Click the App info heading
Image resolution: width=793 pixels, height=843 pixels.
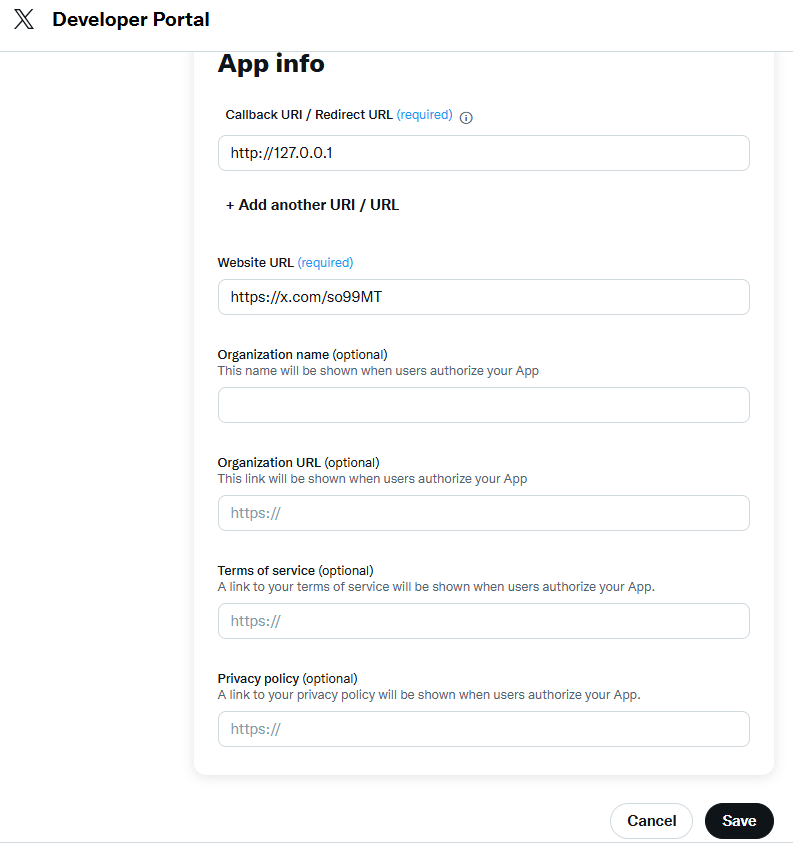pyautogui.click(x=271, y=64)
